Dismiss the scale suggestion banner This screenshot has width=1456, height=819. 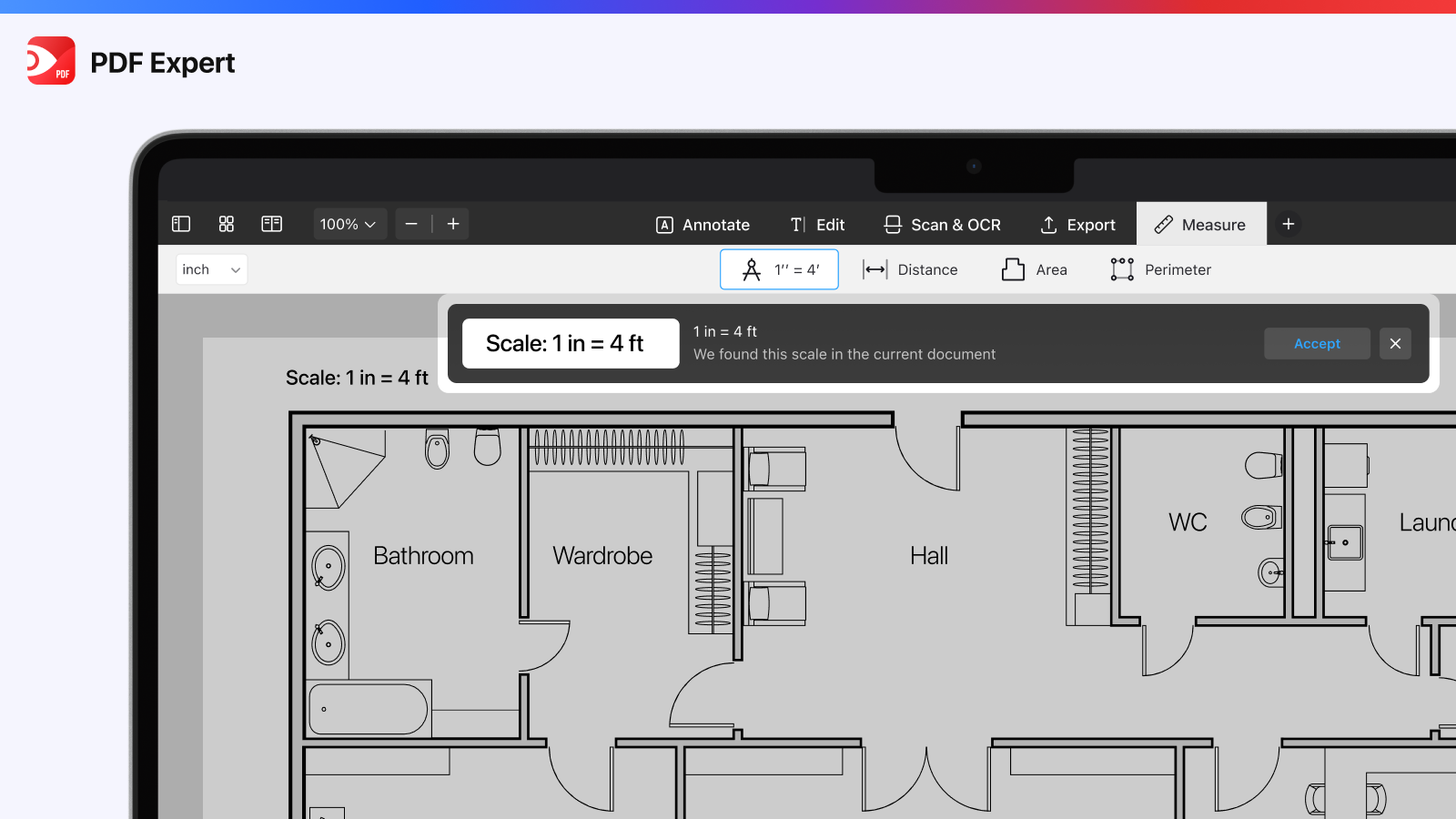coord(1395,343)
